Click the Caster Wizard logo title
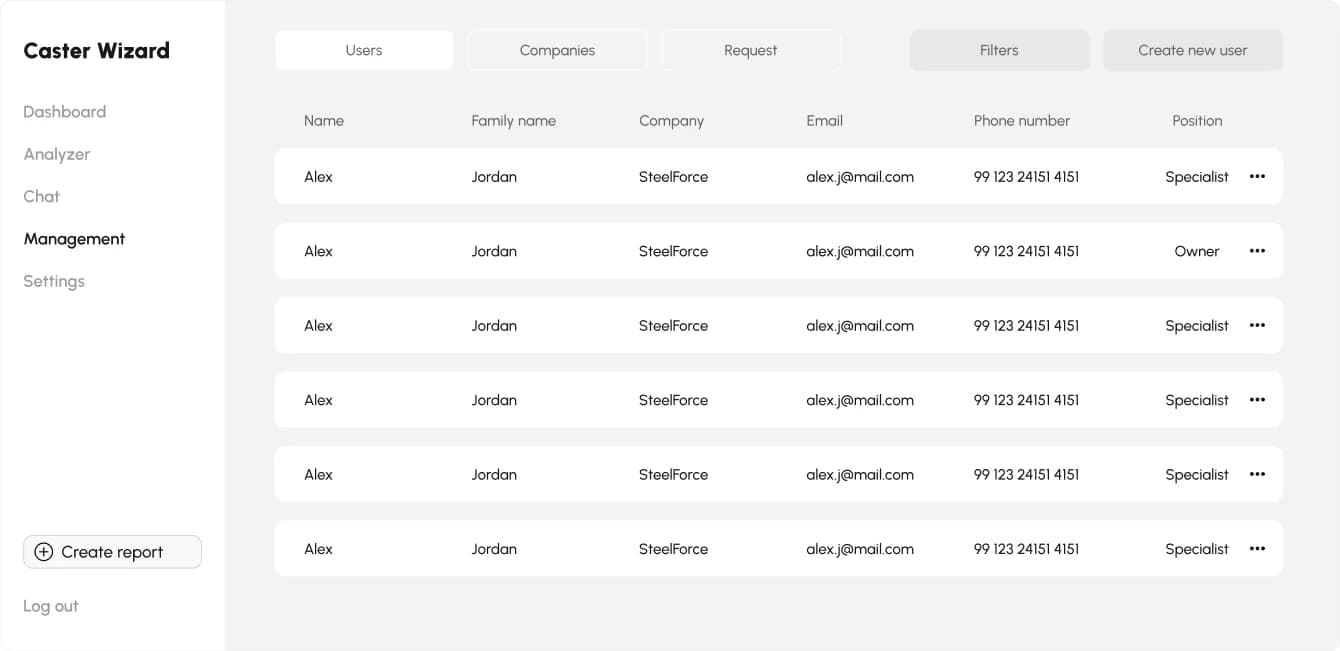This screenshot has width=1340, height=651. [x=97, y=51]
